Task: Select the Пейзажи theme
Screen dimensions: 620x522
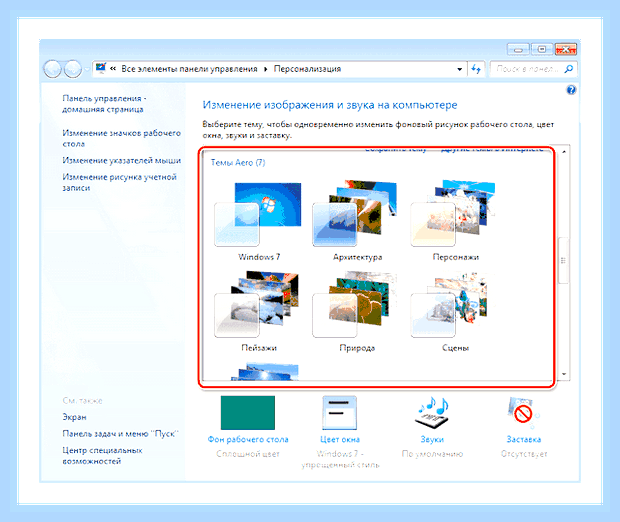Action: pos(258,311)
